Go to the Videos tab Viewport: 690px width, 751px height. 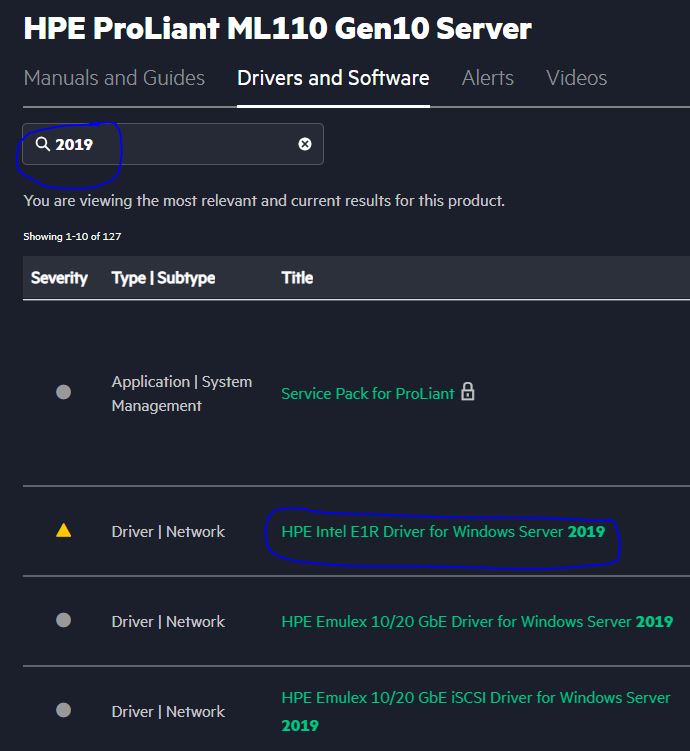pyautogui.click(x=576, y=78)
